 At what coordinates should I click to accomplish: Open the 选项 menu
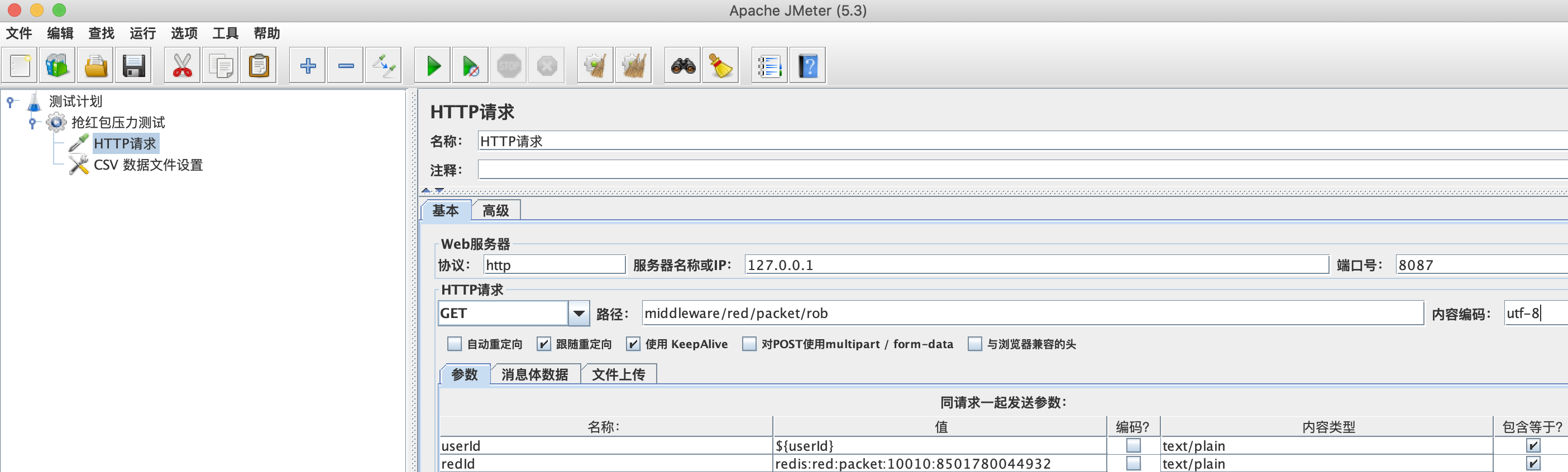[184, 33]
